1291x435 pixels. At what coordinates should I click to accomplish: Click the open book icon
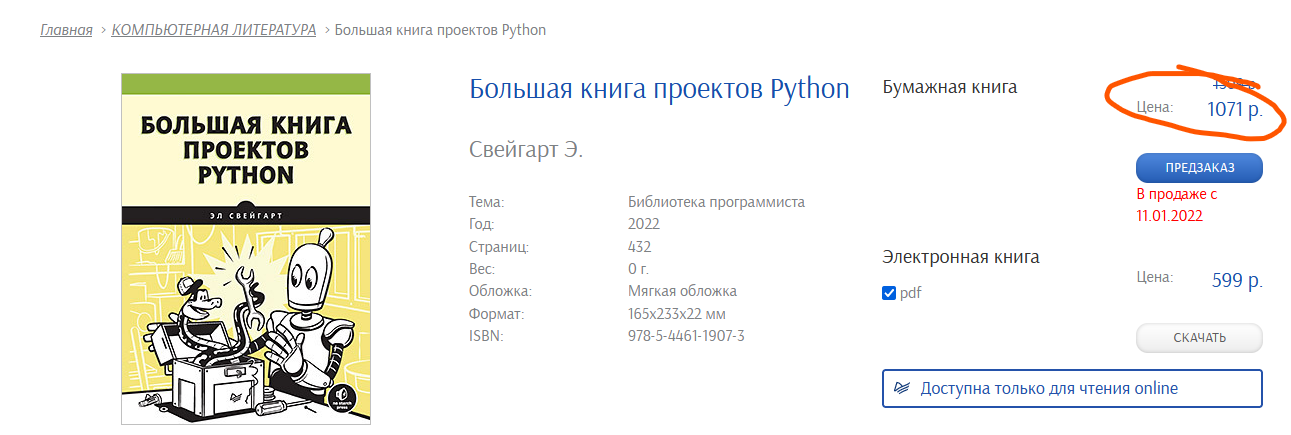902,388
